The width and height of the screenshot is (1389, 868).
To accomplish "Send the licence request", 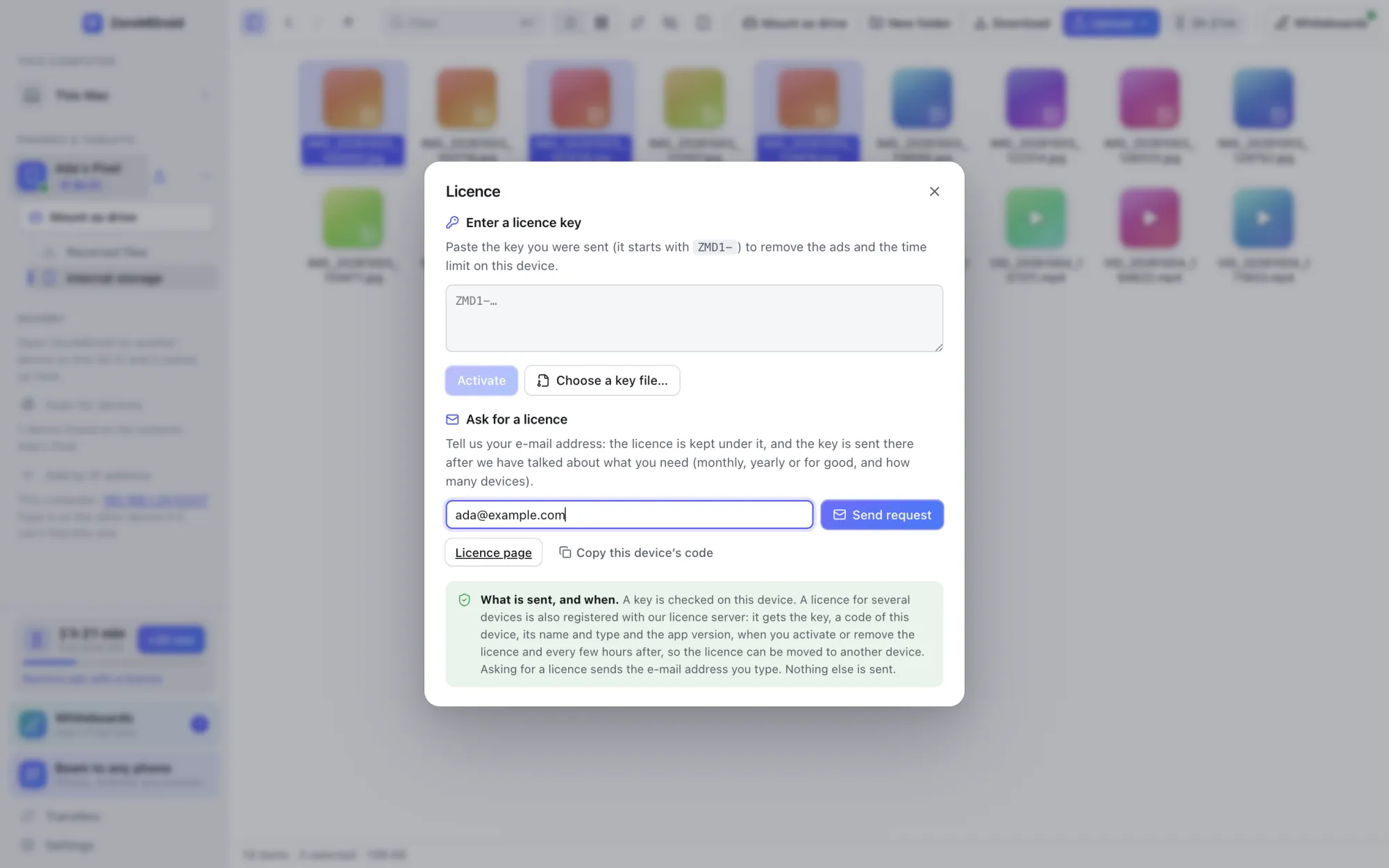I will pyautogui.click(x=882, y=515).
